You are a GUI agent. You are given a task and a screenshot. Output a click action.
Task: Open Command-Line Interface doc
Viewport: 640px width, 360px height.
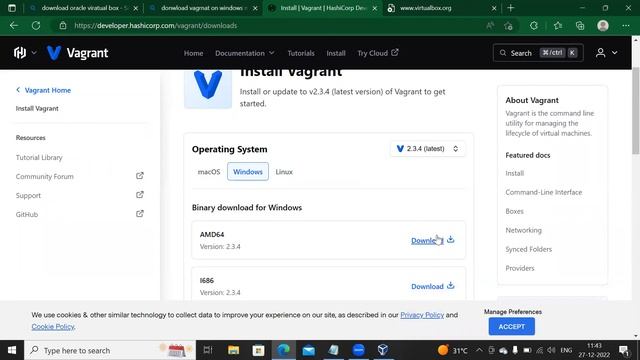(x=544, y=192)
